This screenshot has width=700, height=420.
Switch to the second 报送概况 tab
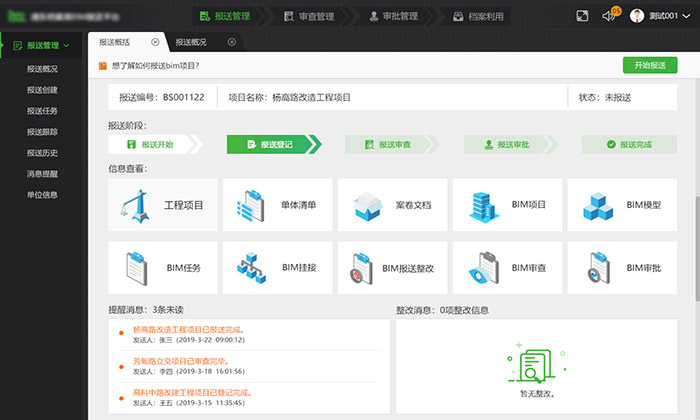(190, 42)
